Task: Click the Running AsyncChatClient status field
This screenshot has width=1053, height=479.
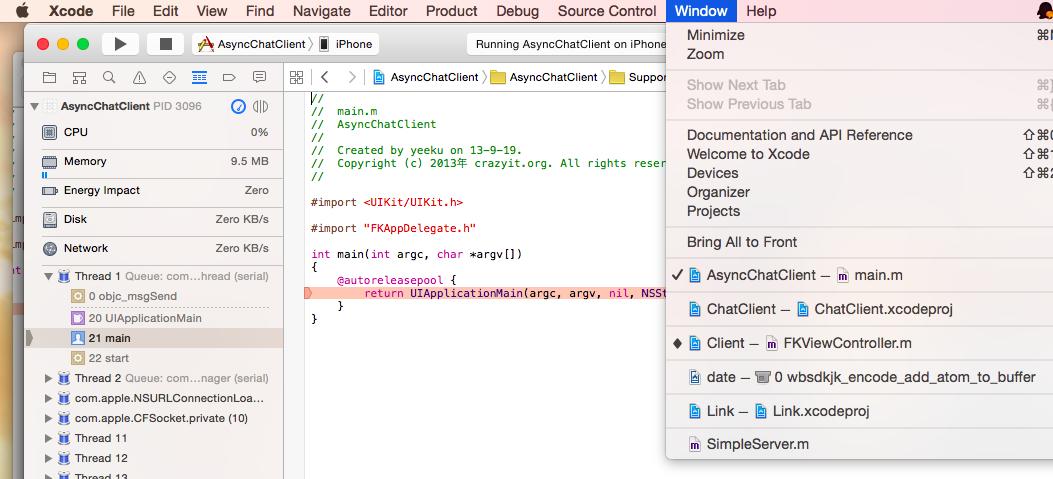Action: [x=567, y=44]
